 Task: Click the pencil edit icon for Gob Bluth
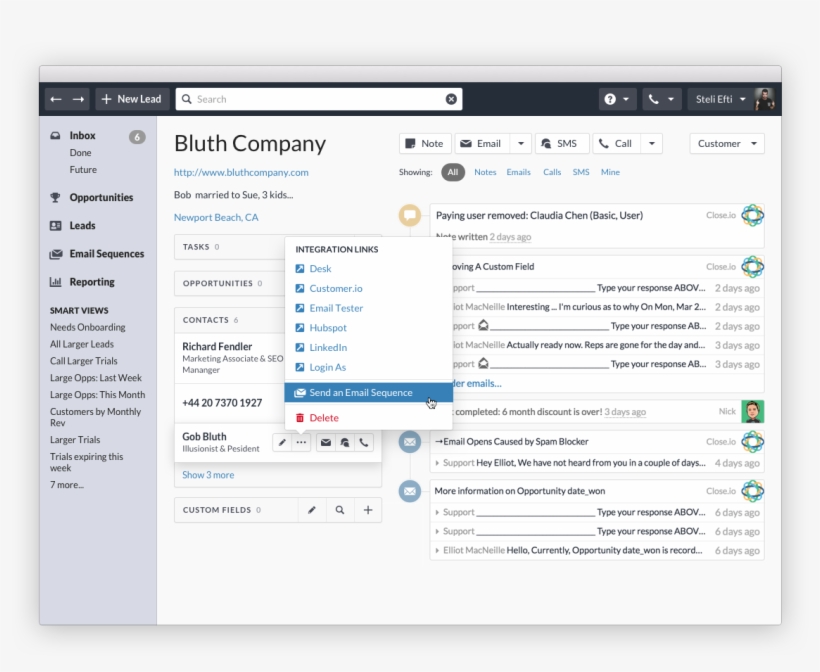coord(282,442)
